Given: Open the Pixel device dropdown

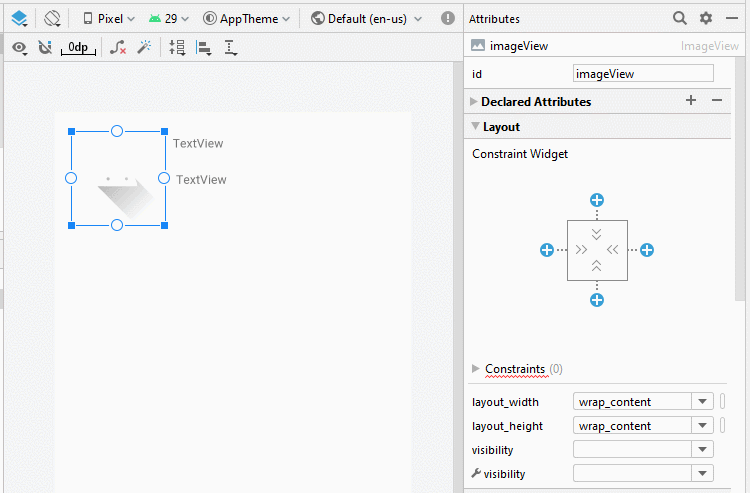Looking at the screenshot, I should (x=109, y=19).
